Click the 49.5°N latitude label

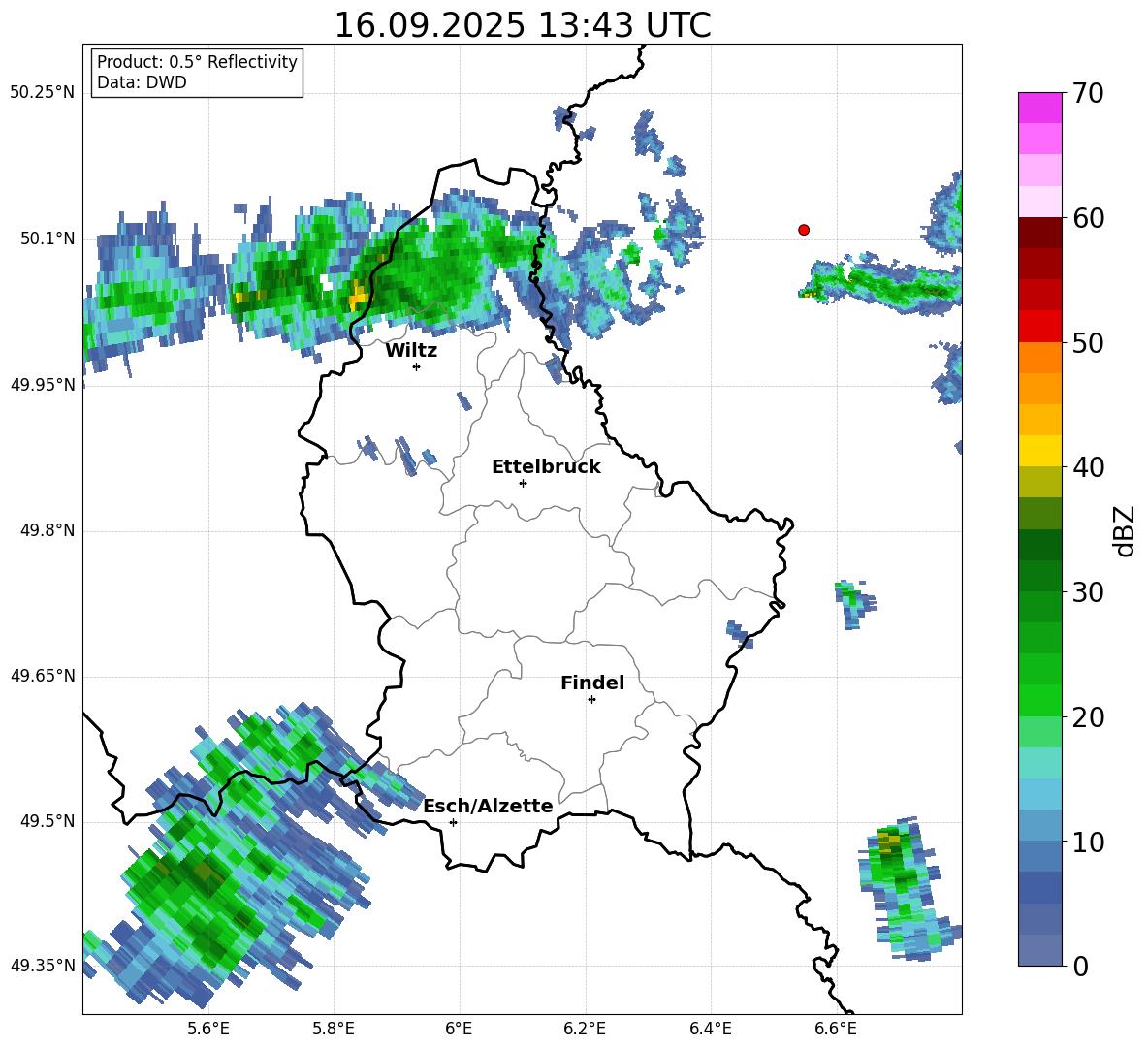[x=47, y=822]
